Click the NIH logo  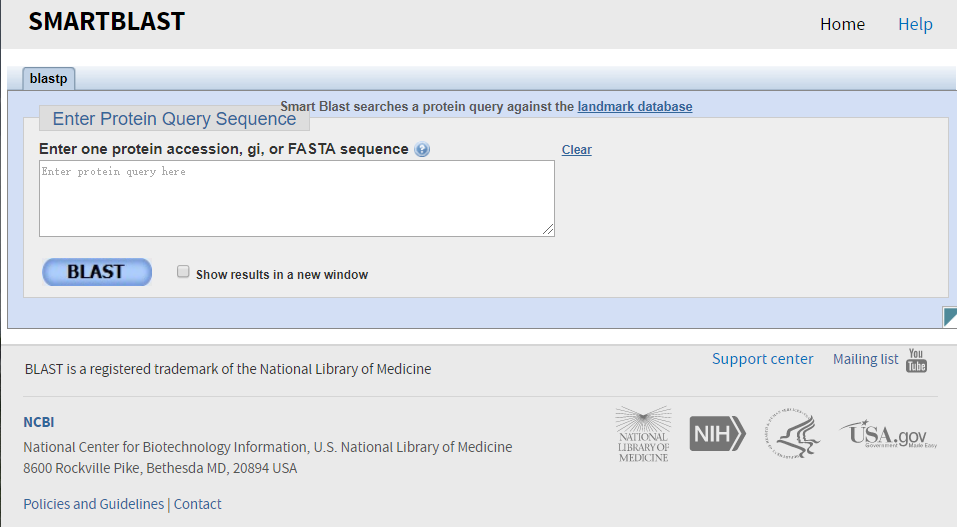tap(717, 433)
